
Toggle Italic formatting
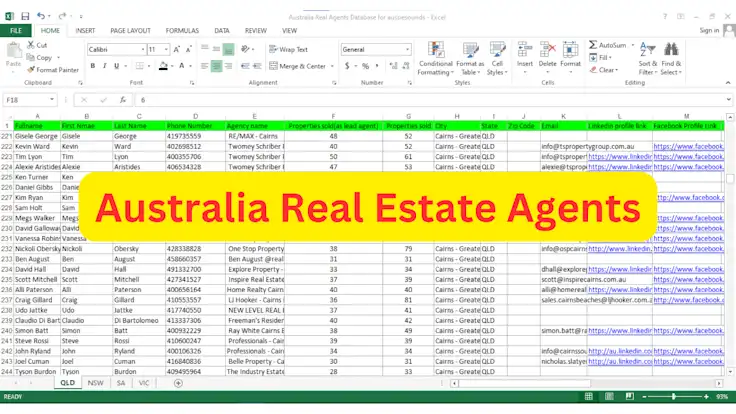pyautogui.click(x=106, y=66)
